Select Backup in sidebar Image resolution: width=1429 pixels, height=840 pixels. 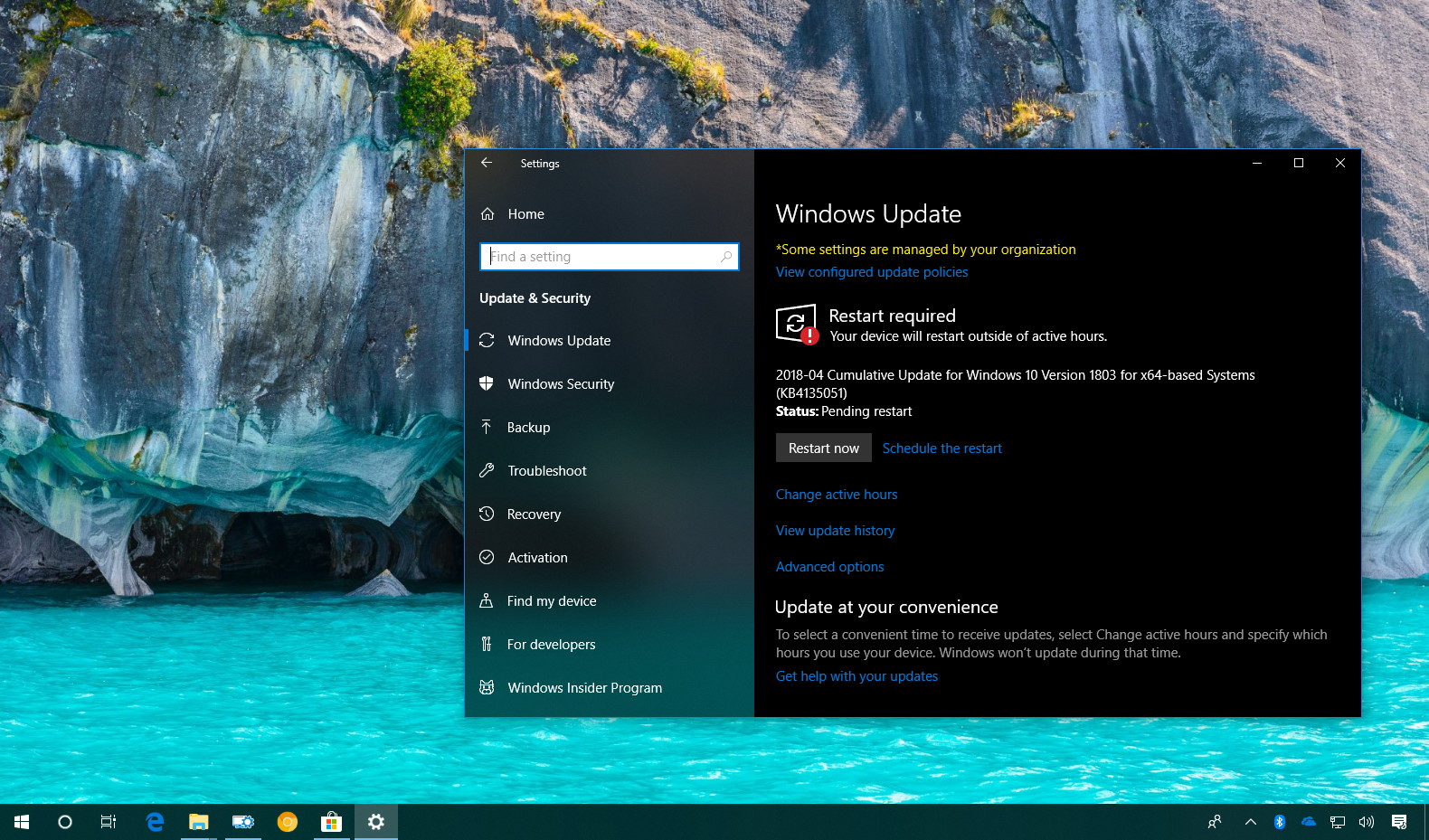point(610,428)
